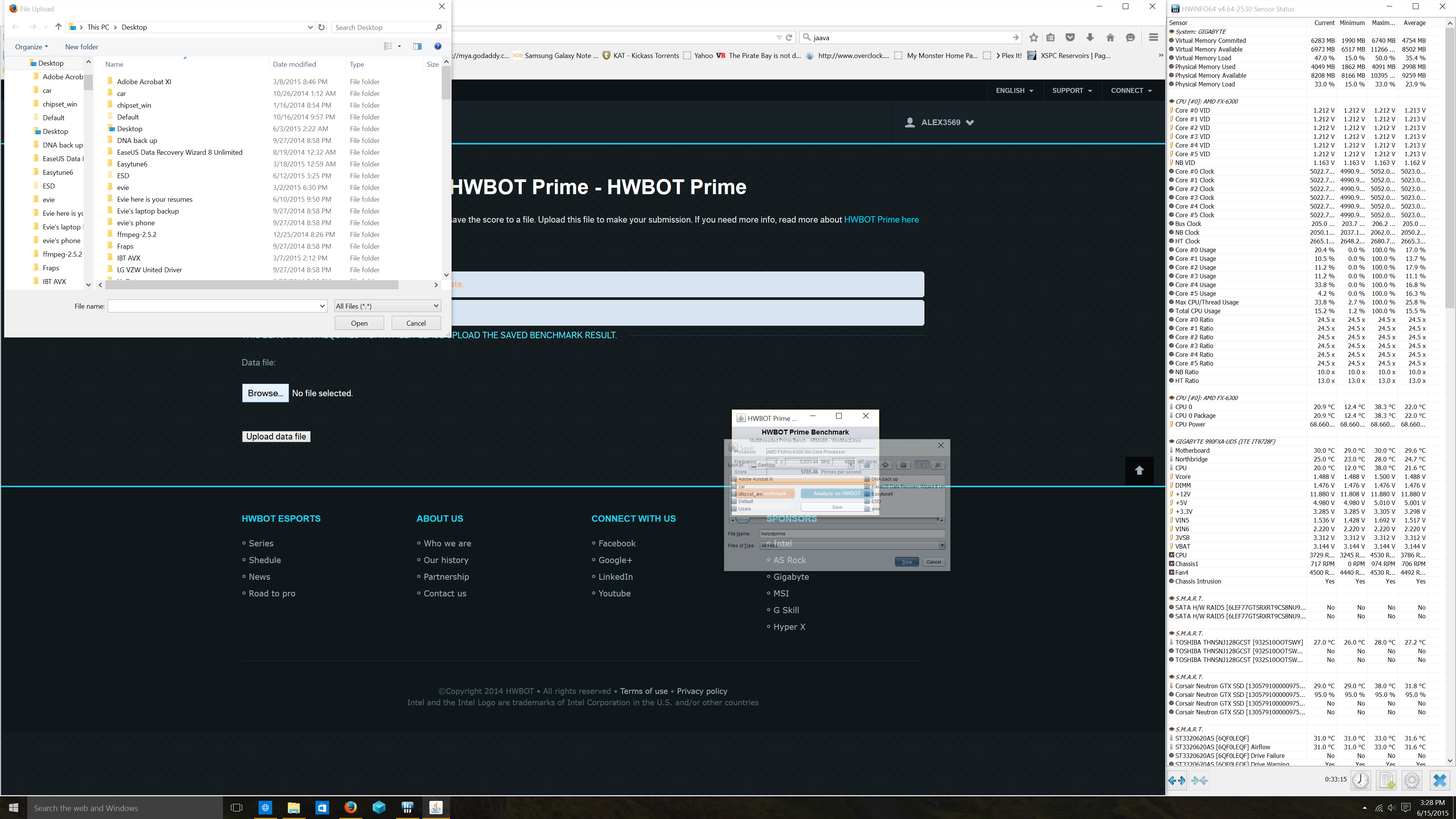This screenshot has height=819, width=1456.
Task: Expand the File name combo box arrow
Action: [322, 306]
